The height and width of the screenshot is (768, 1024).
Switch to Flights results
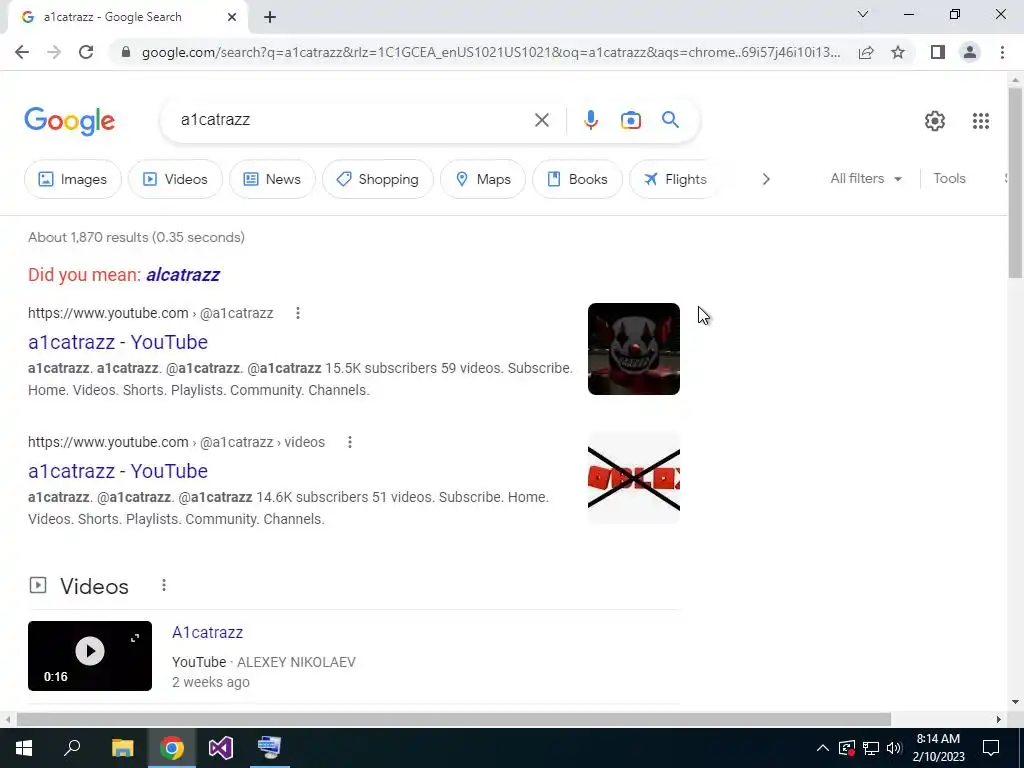pyautogui.click(x=675, y=179)
